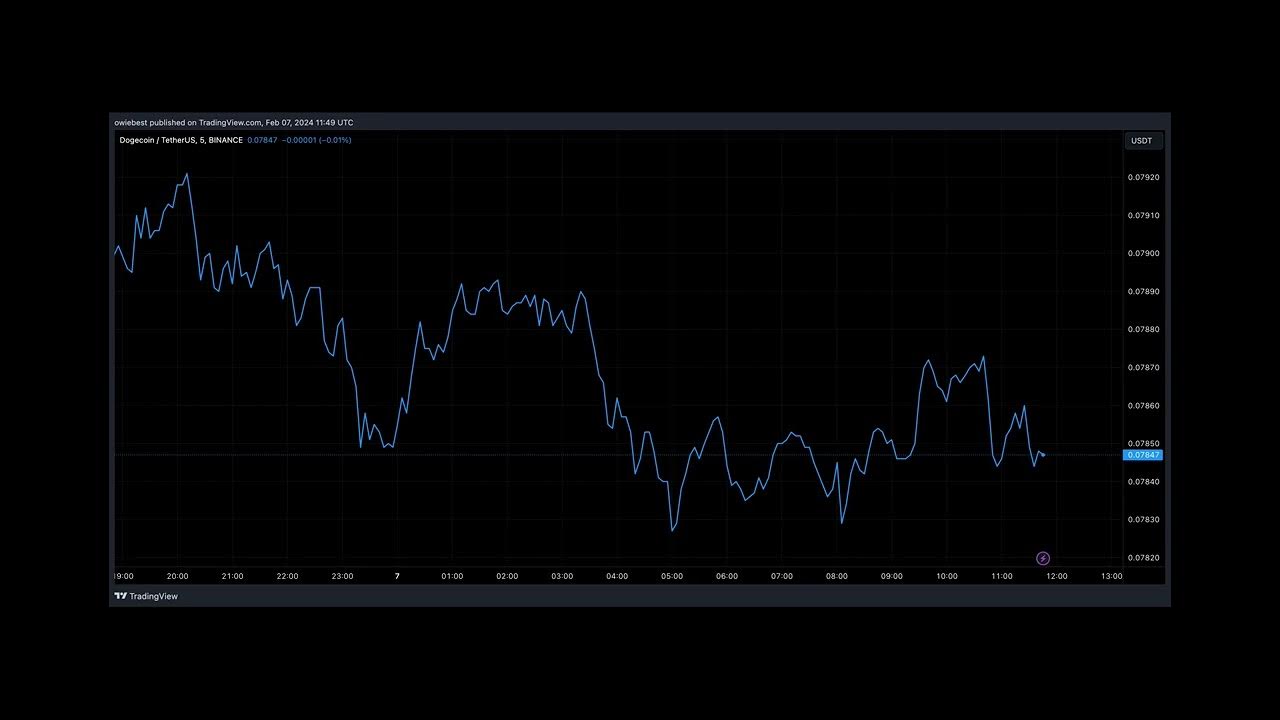Select the bold 7 date marker on time axis
Viewport: 1280px width, 720px height.
point(397,576)
